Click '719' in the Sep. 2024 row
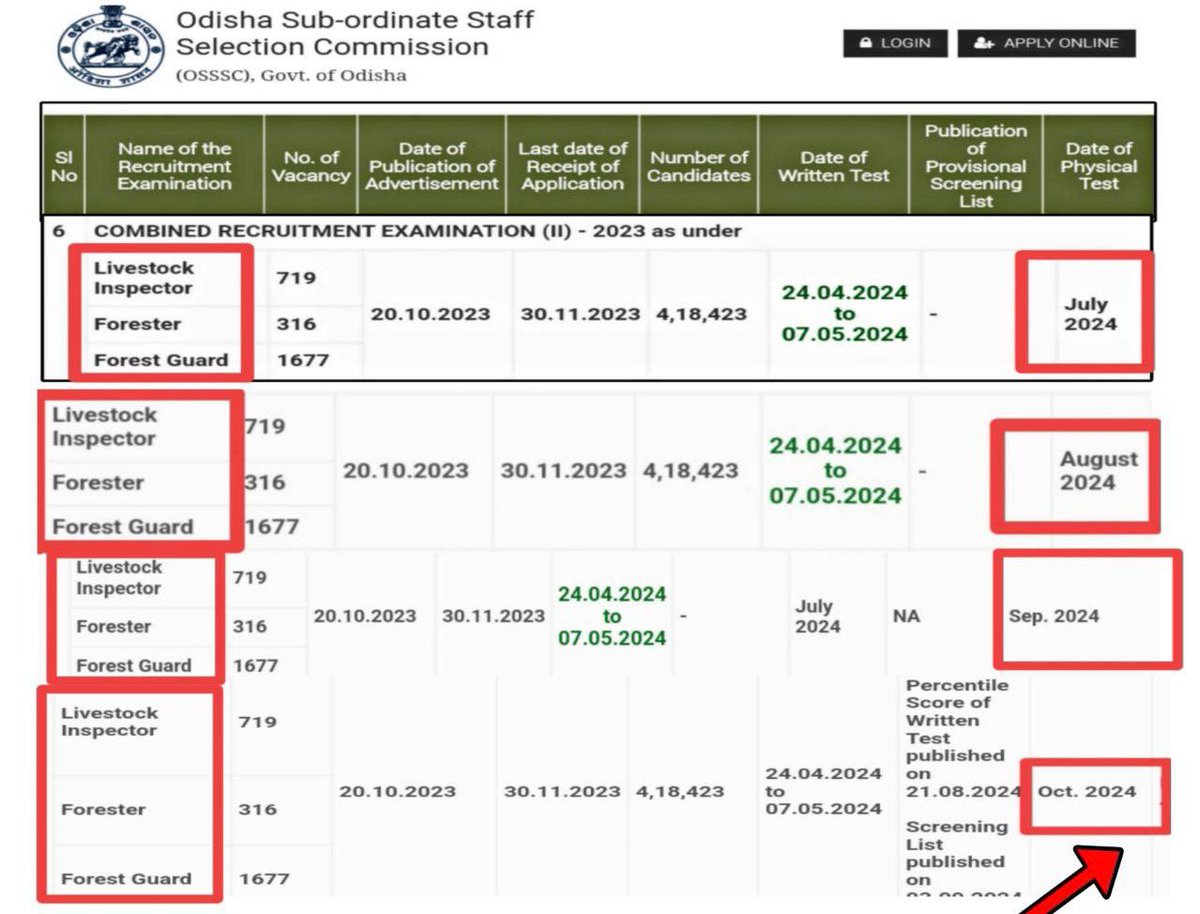The height and width of the screenshot is (914, 1200). pos(249,578)
